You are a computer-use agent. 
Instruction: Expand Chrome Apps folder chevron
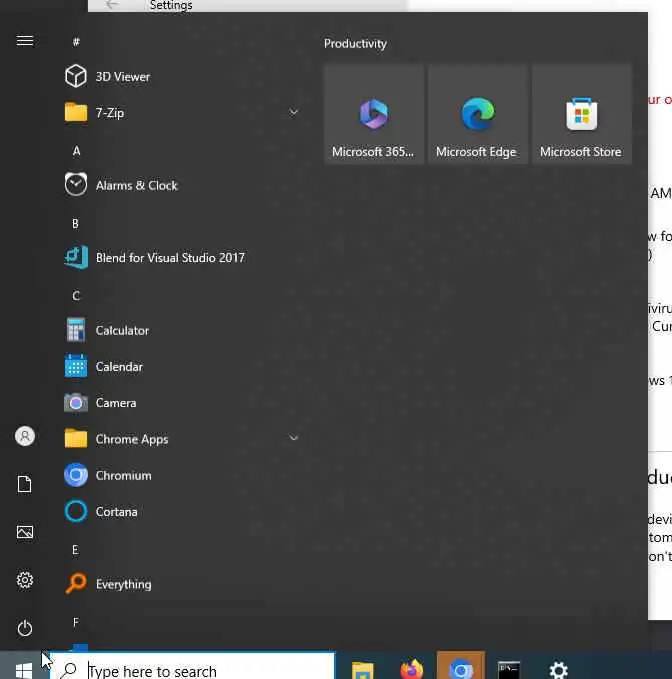[x=294, y=438]
